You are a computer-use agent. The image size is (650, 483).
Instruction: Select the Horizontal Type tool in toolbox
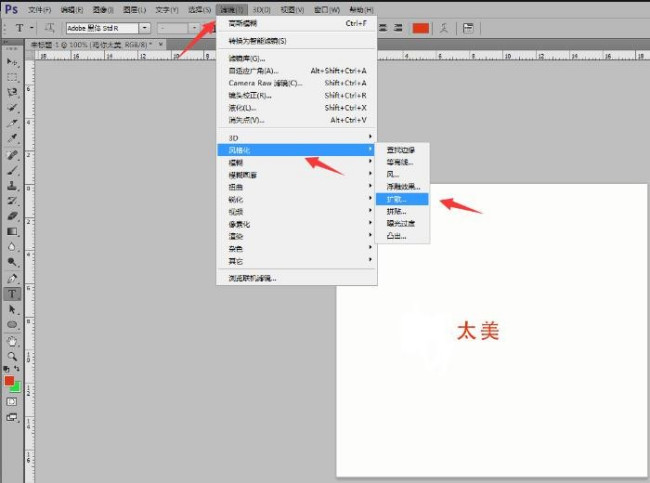[x=13, y=294]
